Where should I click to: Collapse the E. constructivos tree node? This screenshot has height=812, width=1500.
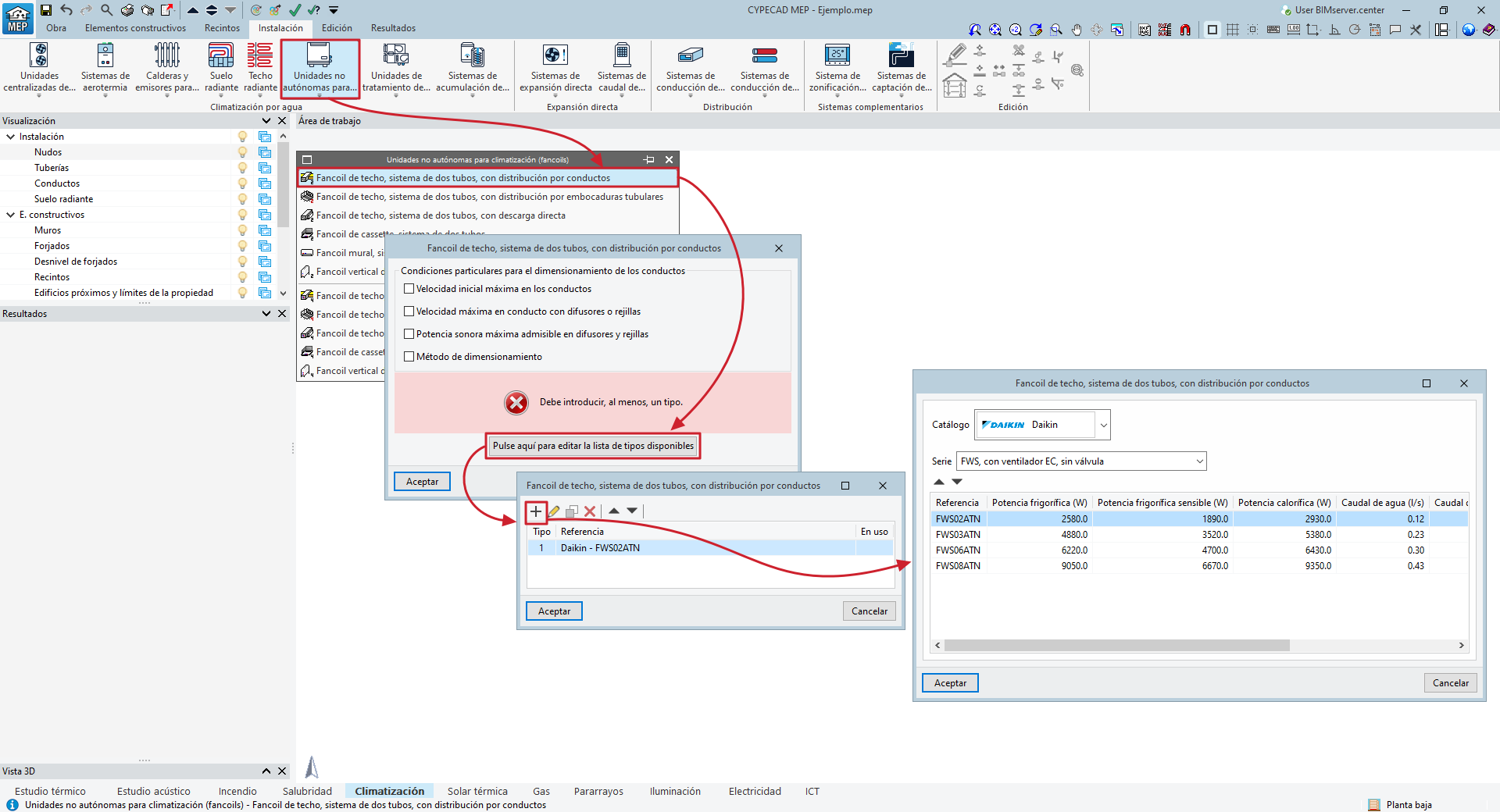(11, 215)
